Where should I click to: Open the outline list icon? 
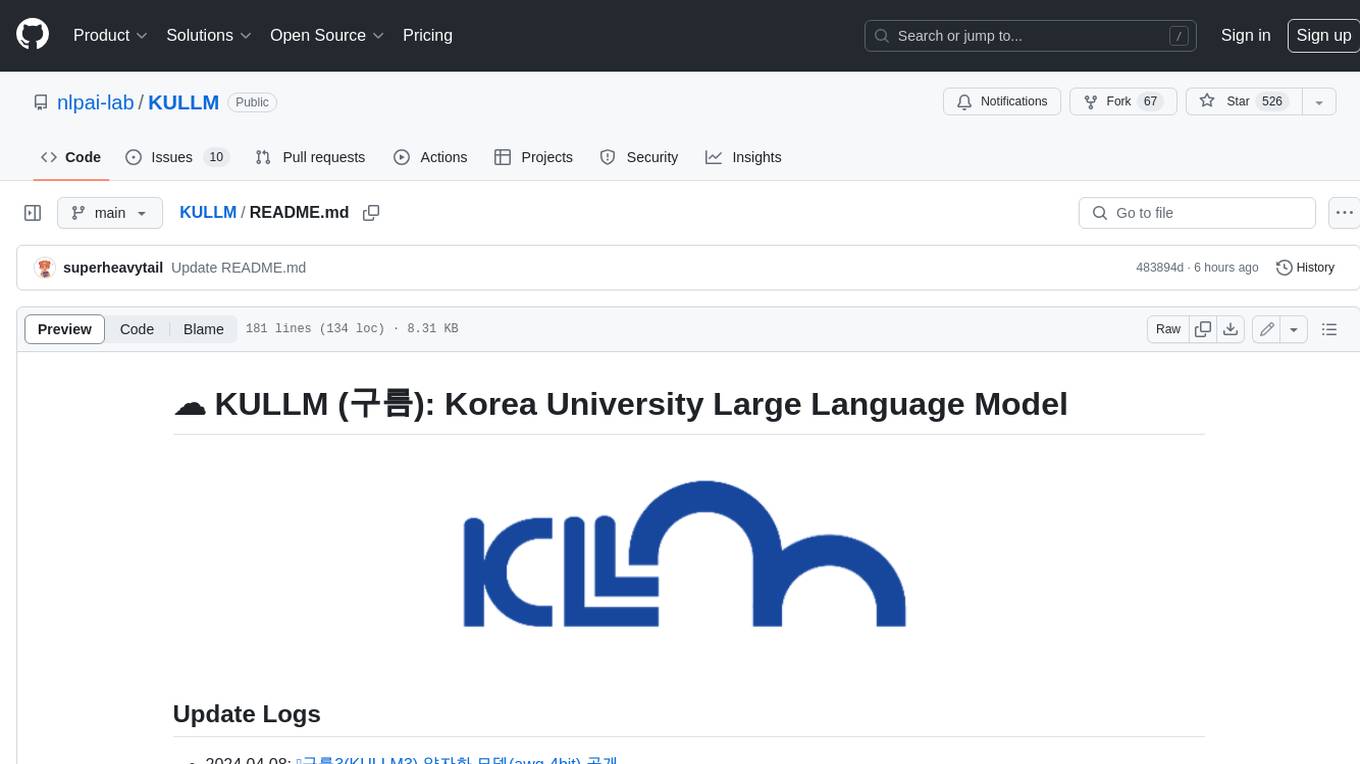coord(1329,329)
